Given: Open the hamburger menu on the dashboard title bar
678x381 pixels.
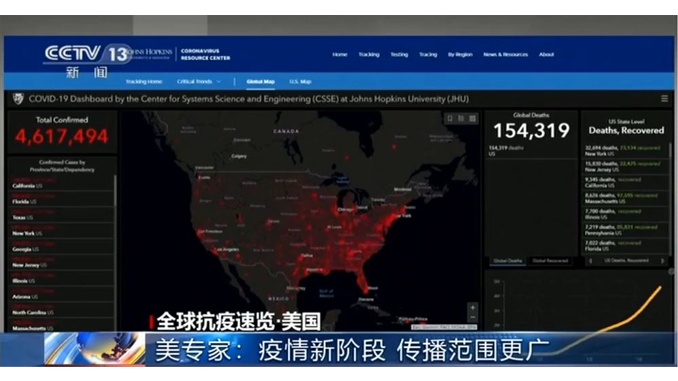Looking at the screenshot, I should pos(665,99).
